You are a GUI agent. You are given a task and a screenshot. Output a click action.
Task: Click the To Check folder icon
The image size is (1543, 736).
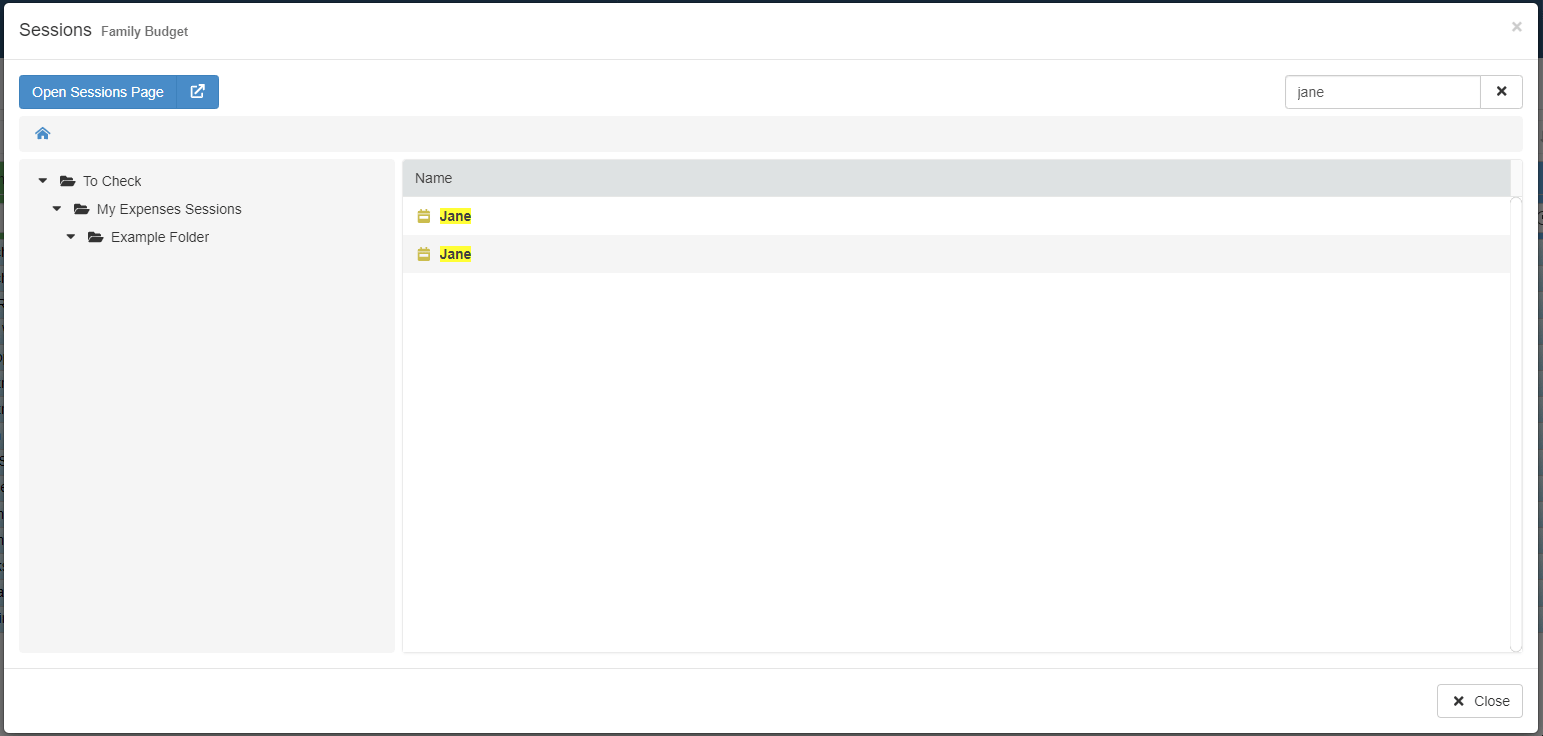pyautogui.click(x=68, y=181)
